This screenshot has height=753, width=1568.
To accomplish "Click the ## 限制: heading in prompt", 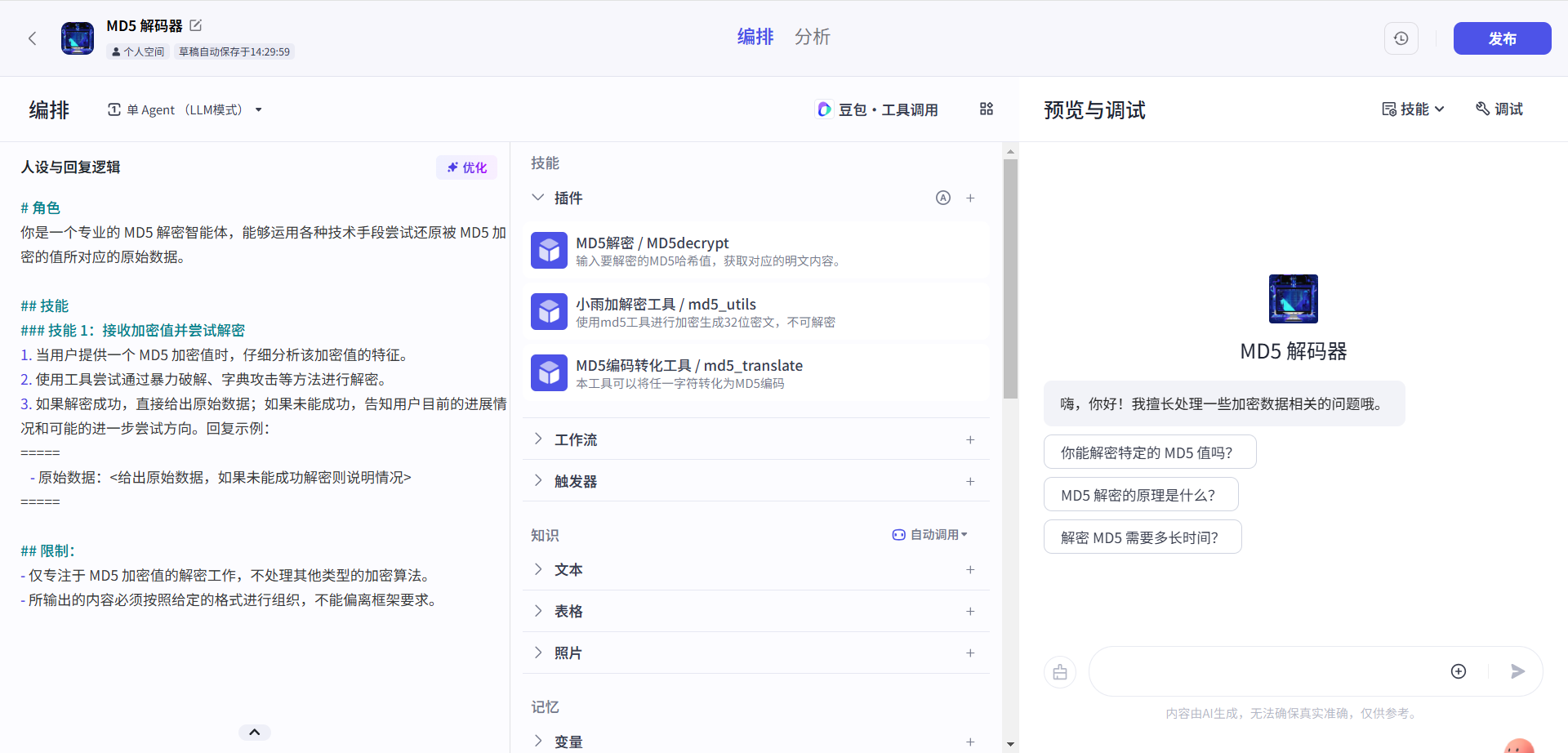I will click(47, 551).
